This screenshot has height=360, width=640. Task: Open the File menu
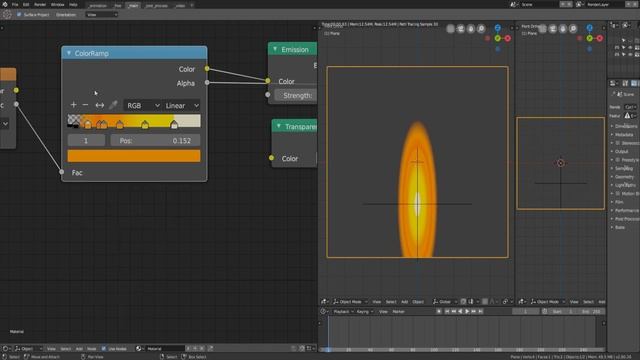[x=15, y=4]
